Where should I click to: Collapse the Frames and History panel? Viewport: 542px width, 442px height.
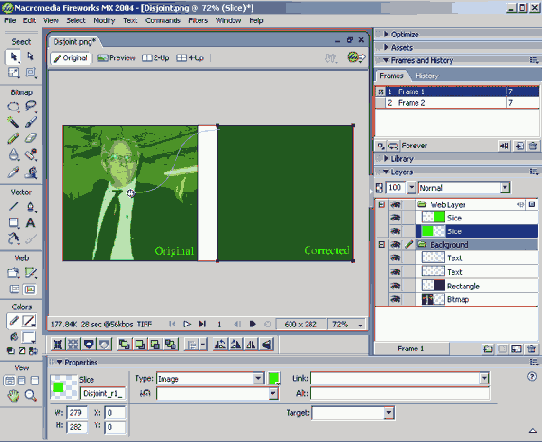386,60
